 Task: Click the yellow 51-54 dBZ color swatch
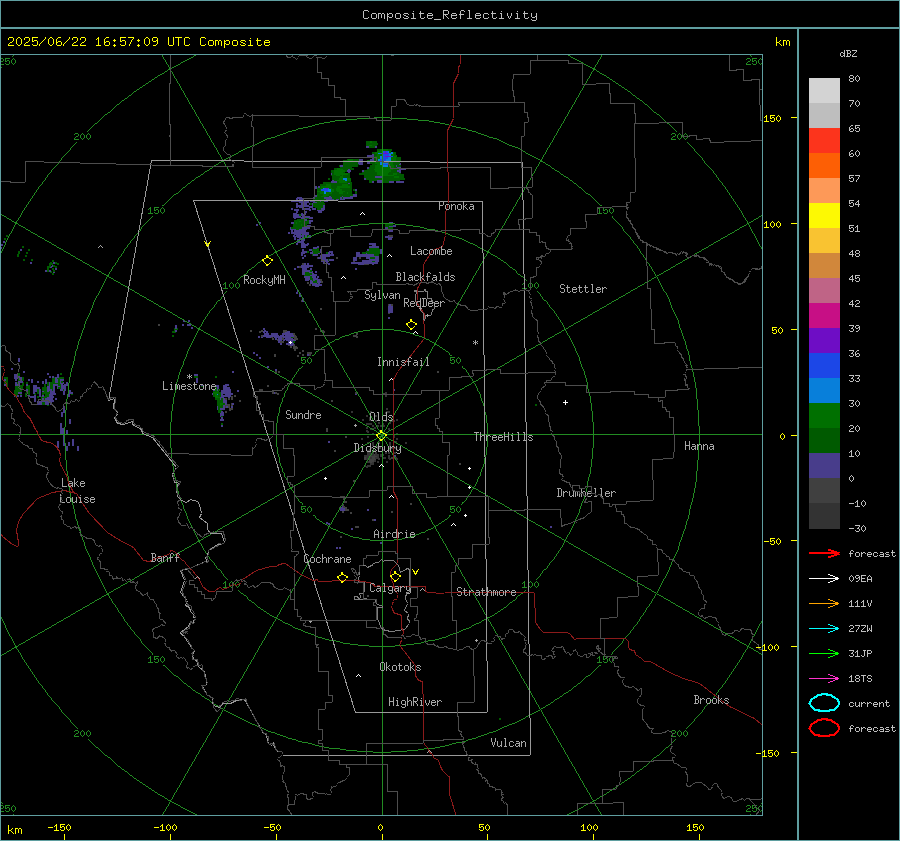coord(824,216)
